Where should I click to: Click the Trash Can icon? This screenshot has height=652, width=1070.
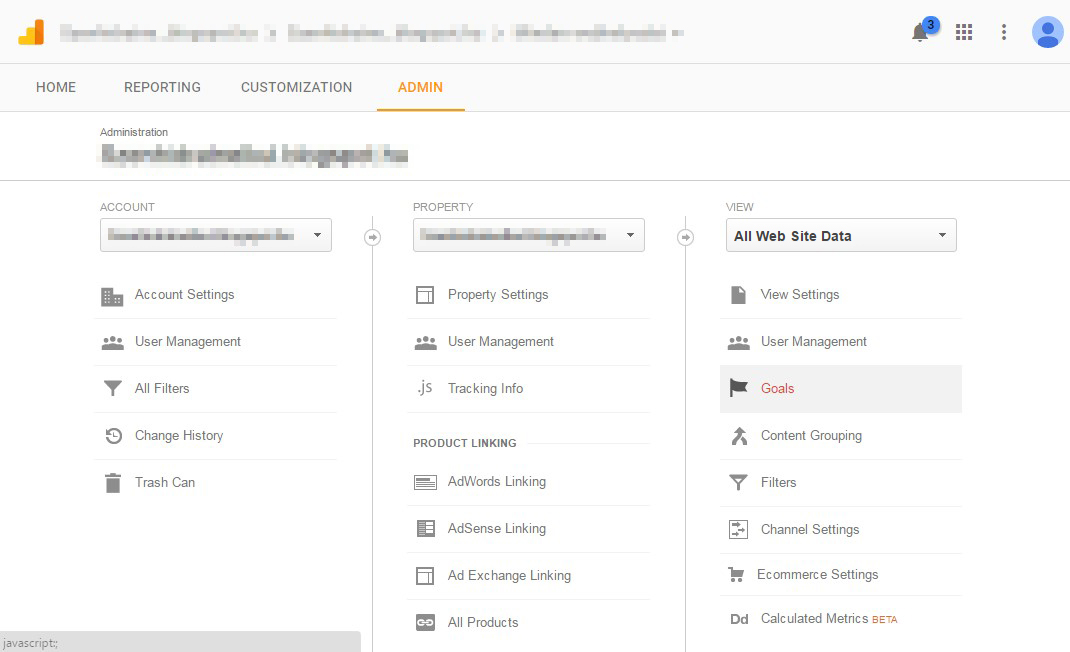(112, 482)
